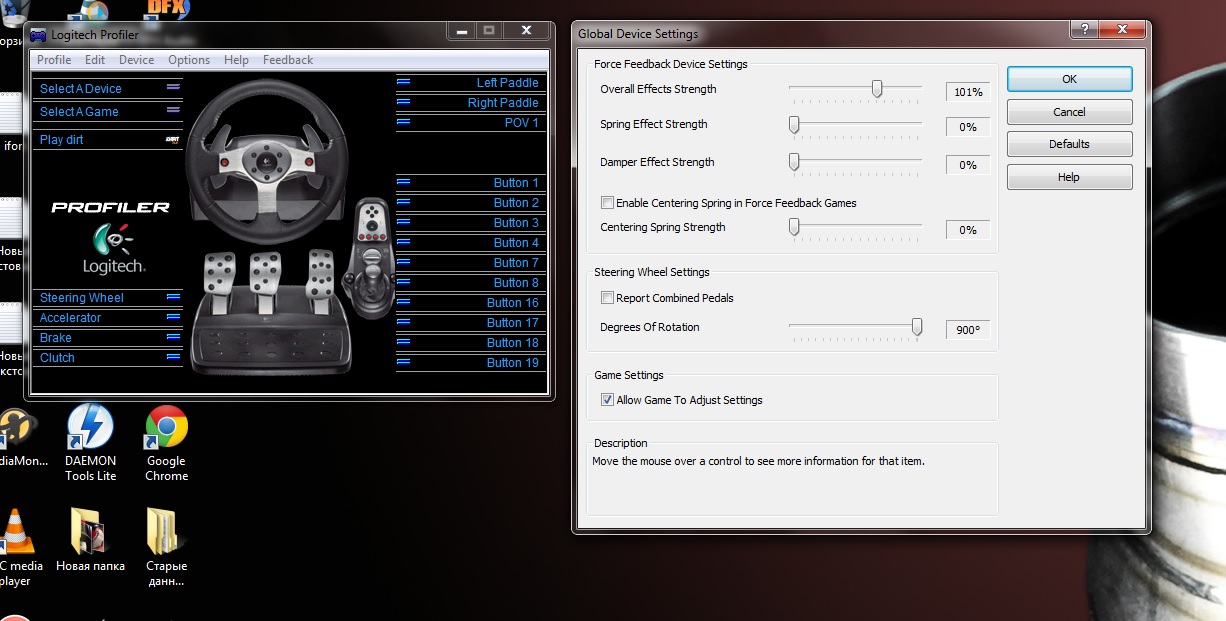The width and height of the screenshot is (1226, 621).
Task: Click the Logitech Profiler title bar icon
Action: [39, 34]
